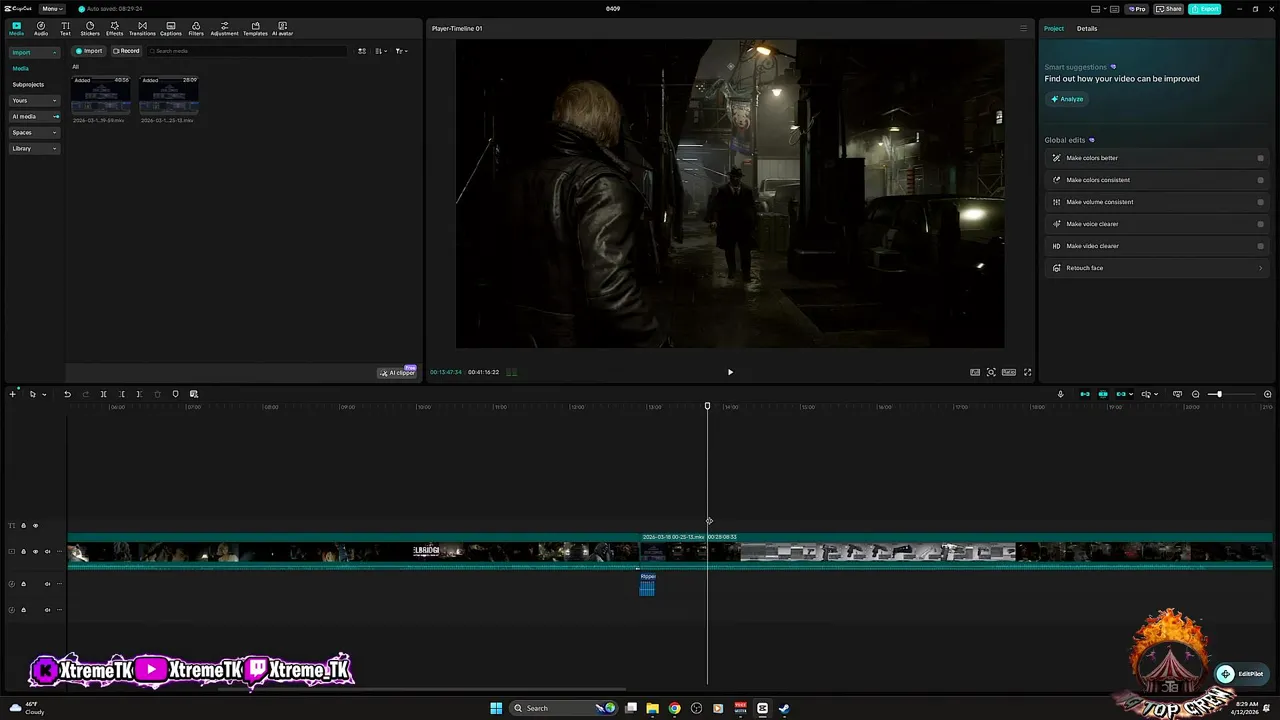Click the Split clip tool
This screenshot has width=1280, height=720.
103,394
